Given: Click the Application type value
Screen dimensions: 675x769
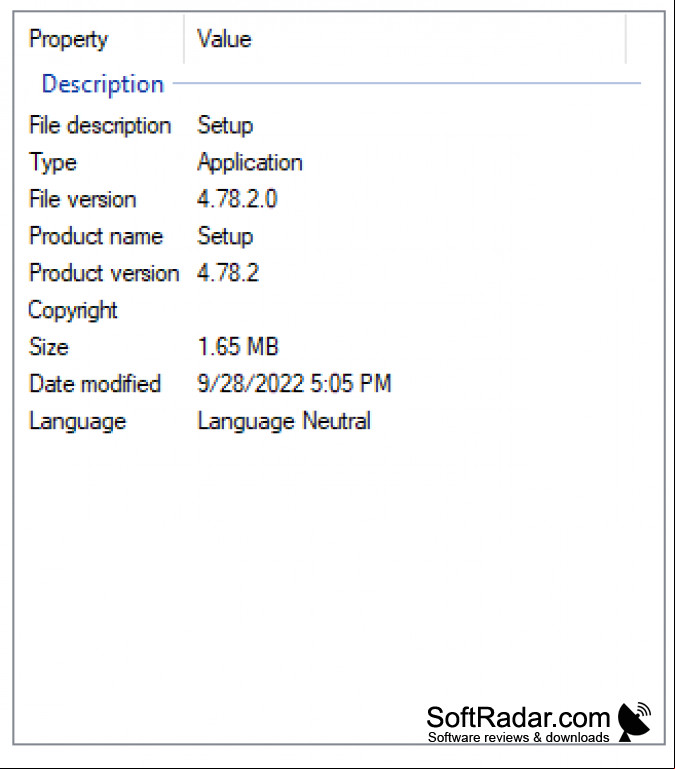Looking at the screenshot, I should pyautogui.click(x=250, y=162).
